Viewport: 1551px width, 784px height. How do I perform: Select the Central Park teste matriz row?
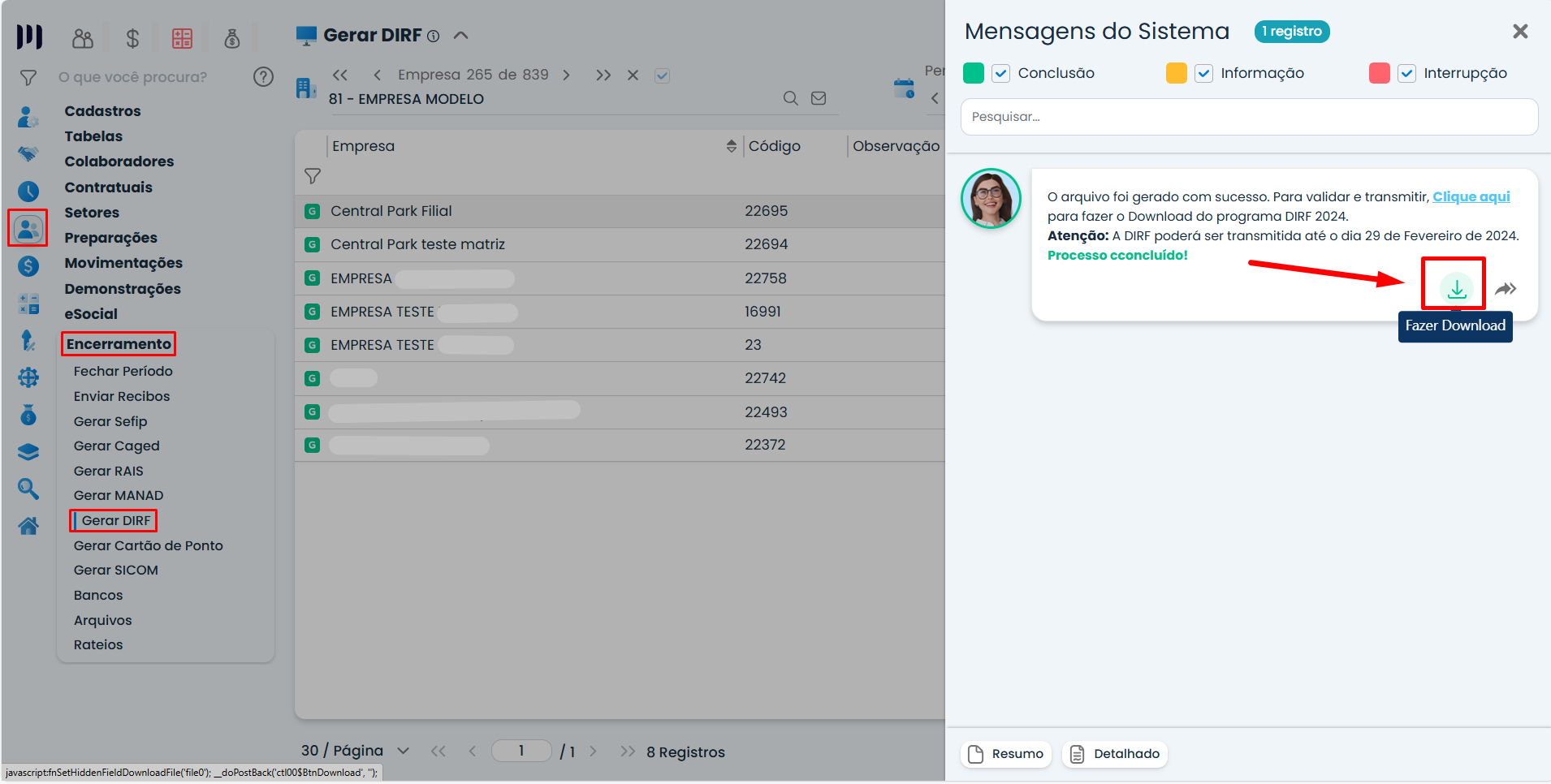620,244
